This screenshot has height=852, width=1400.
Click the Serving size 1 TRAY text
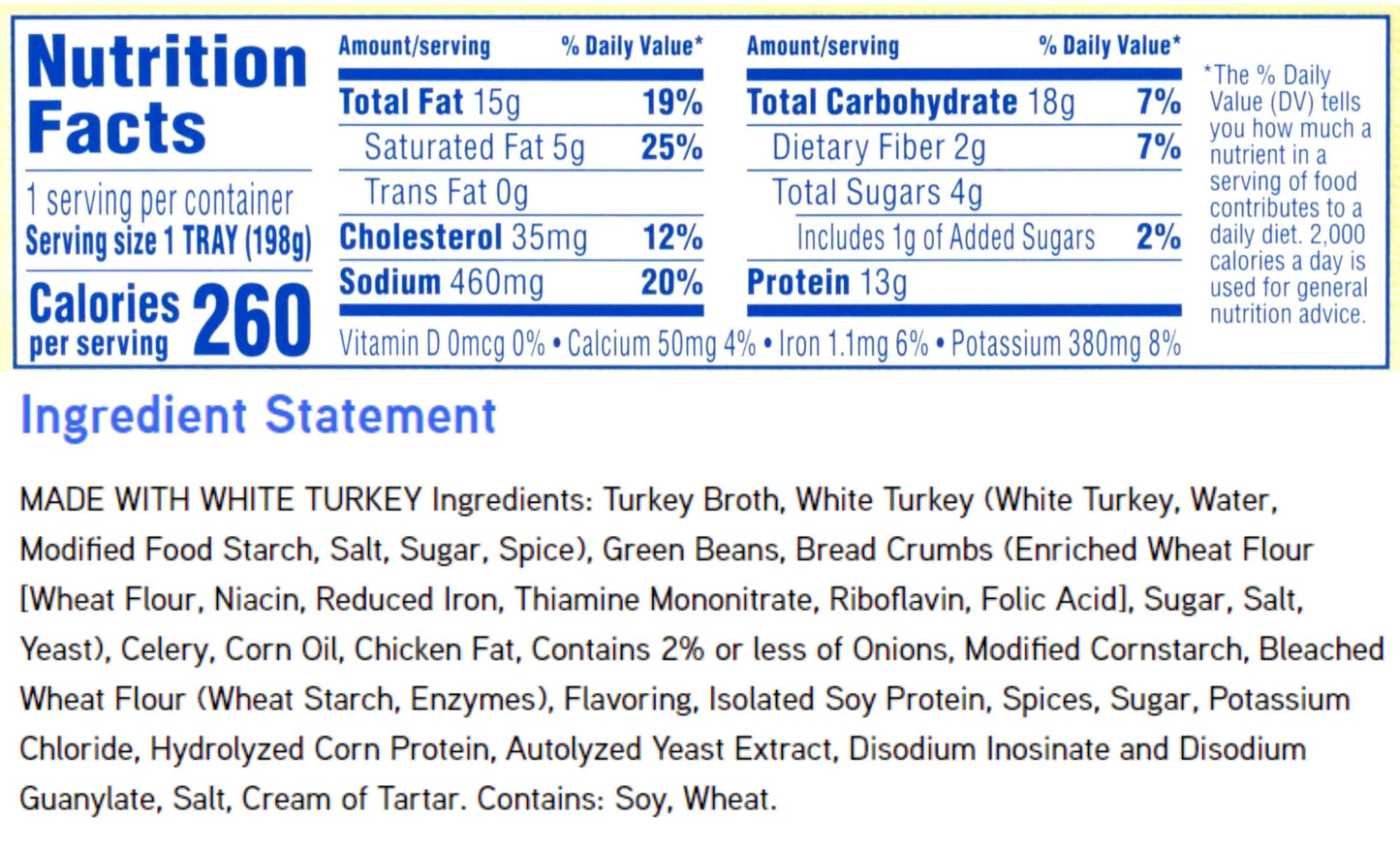tap(169, 241)
